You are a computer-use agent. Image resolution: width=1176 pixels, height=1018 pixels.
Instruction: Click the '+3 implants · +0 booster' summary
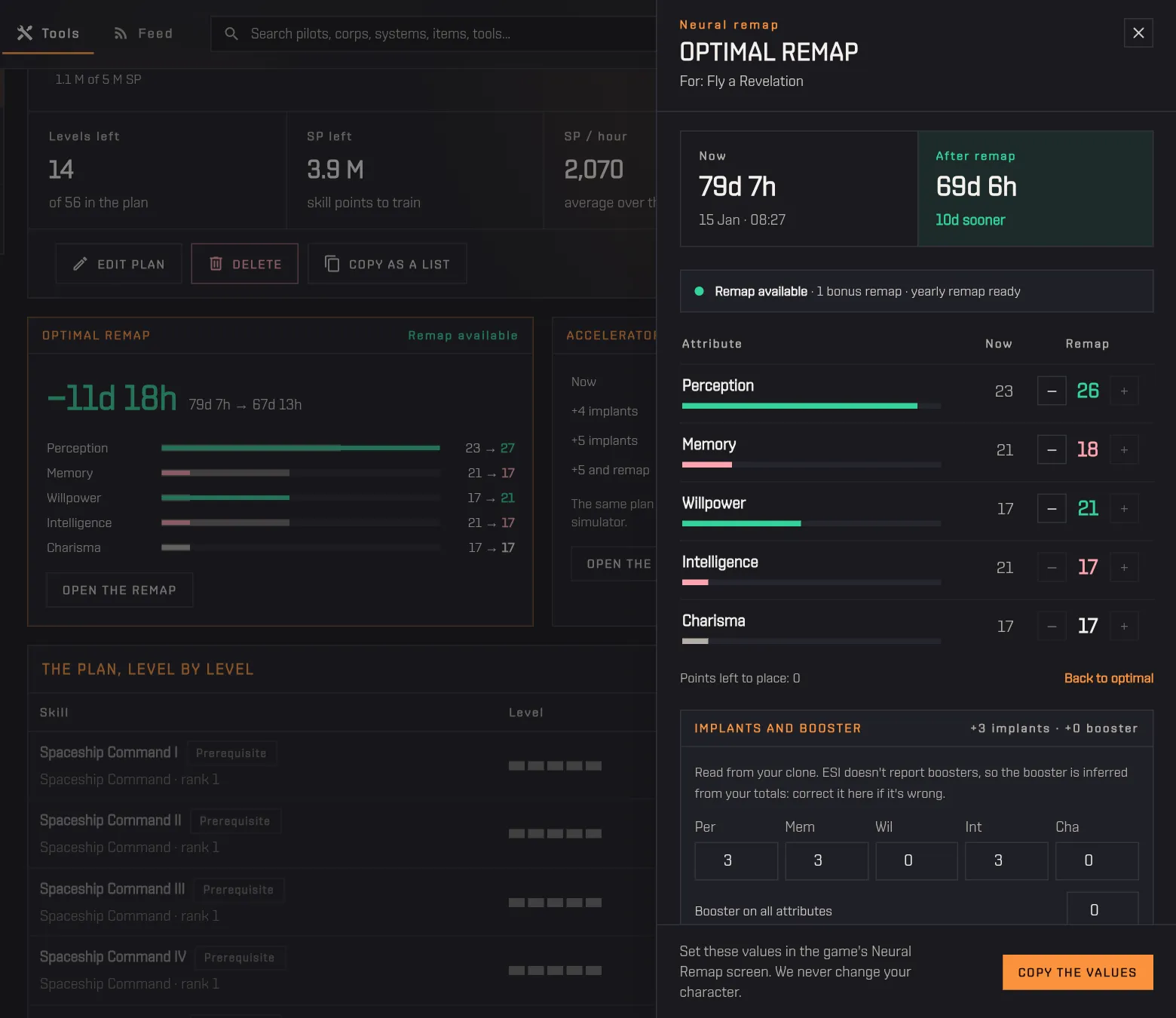(x=1054, y=728)
